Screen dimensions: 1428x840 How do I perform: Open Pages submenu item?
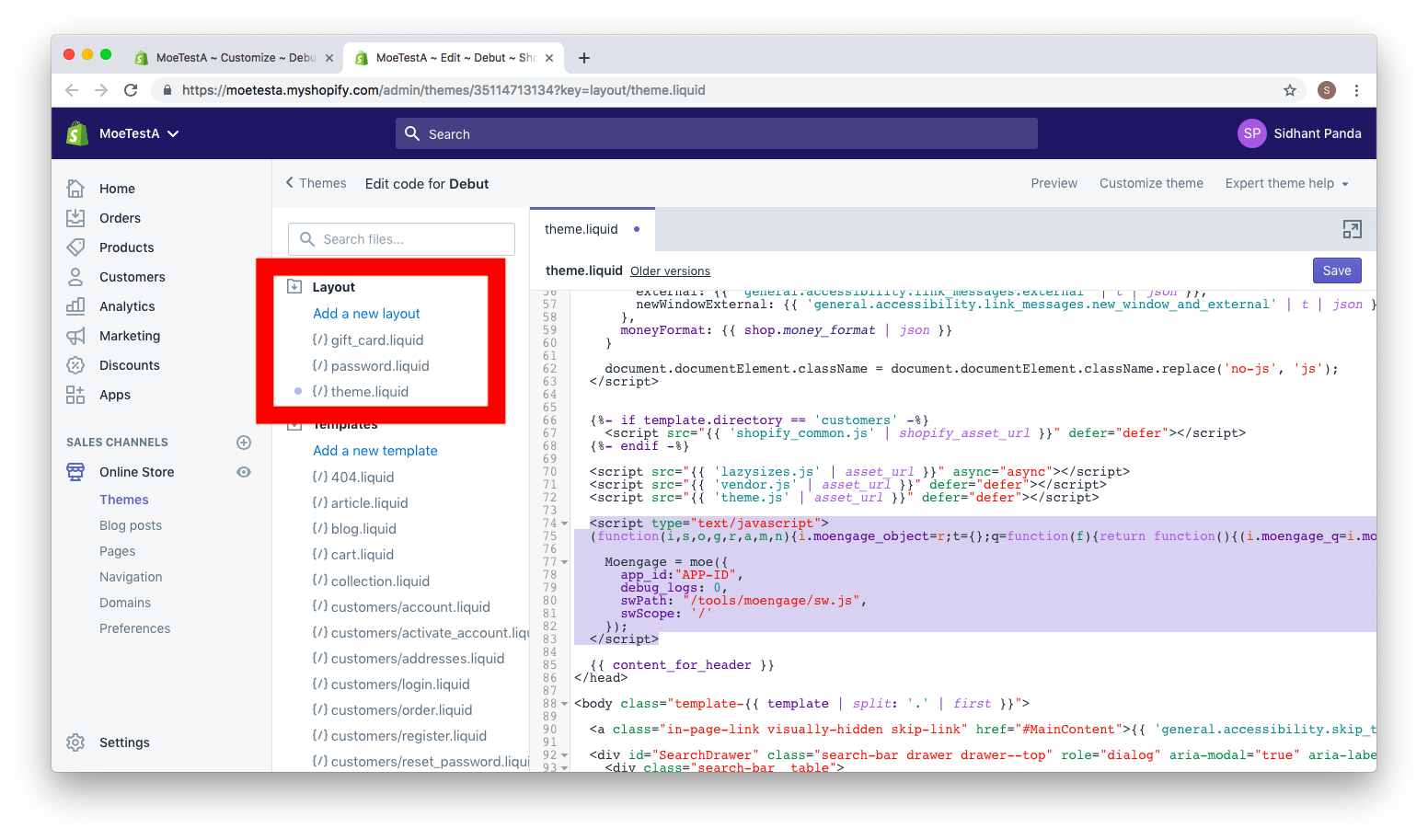tap(117, 551)
